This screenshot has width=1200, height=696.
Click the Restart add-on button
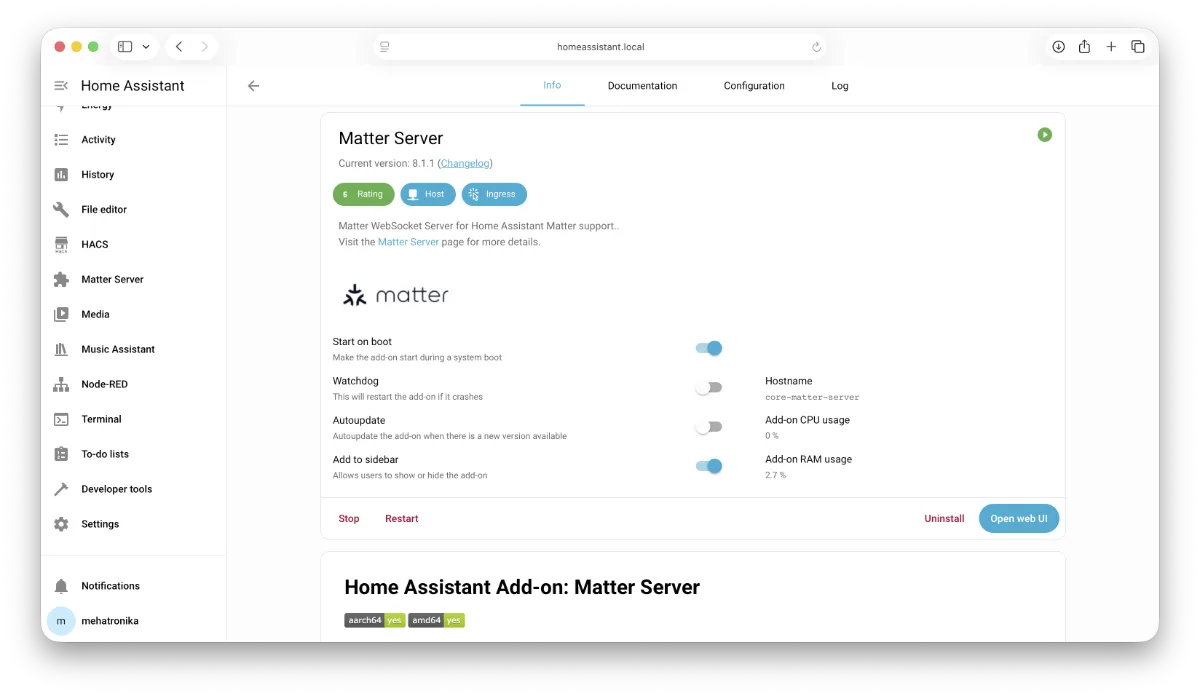(401, 519)
